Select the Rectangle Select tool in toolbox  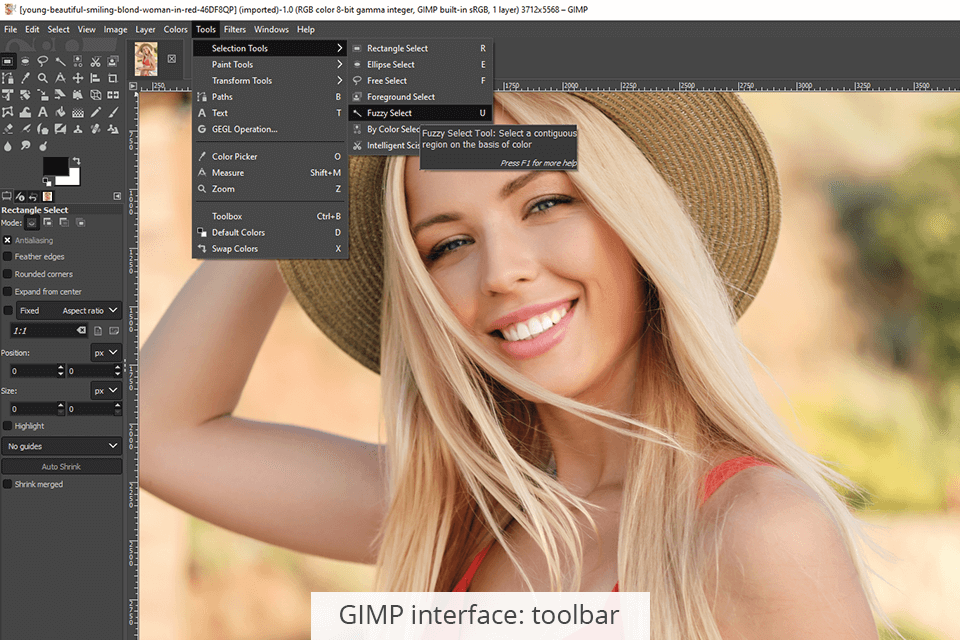point(7,61)
